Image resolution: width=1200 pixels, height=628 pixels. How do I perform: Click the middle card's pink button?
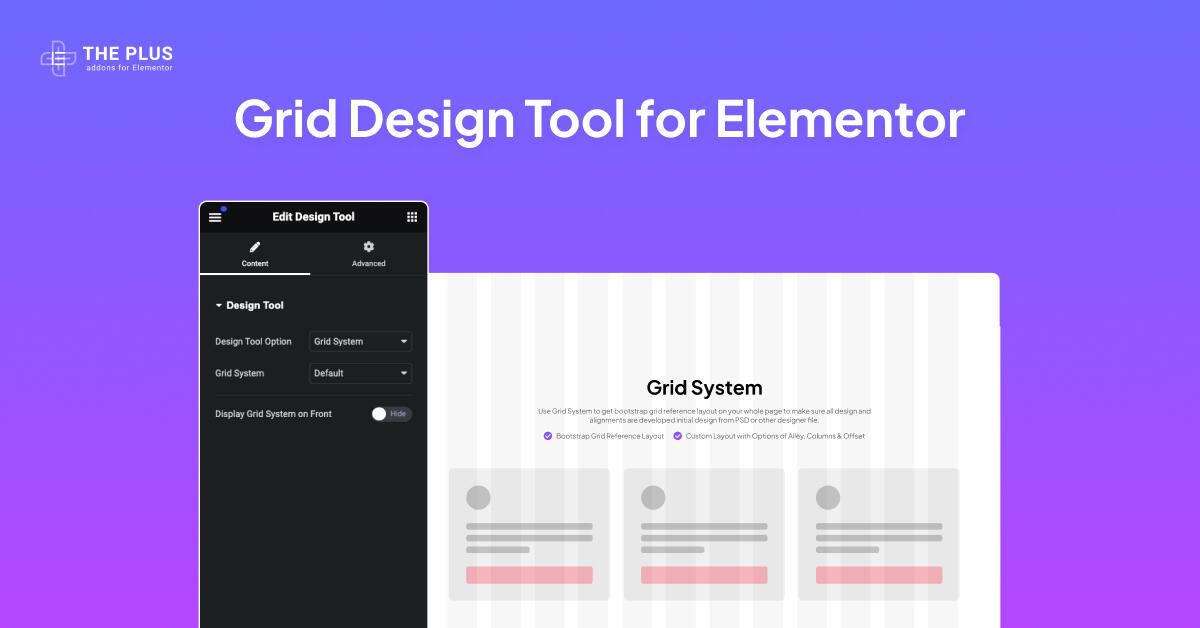704,575
